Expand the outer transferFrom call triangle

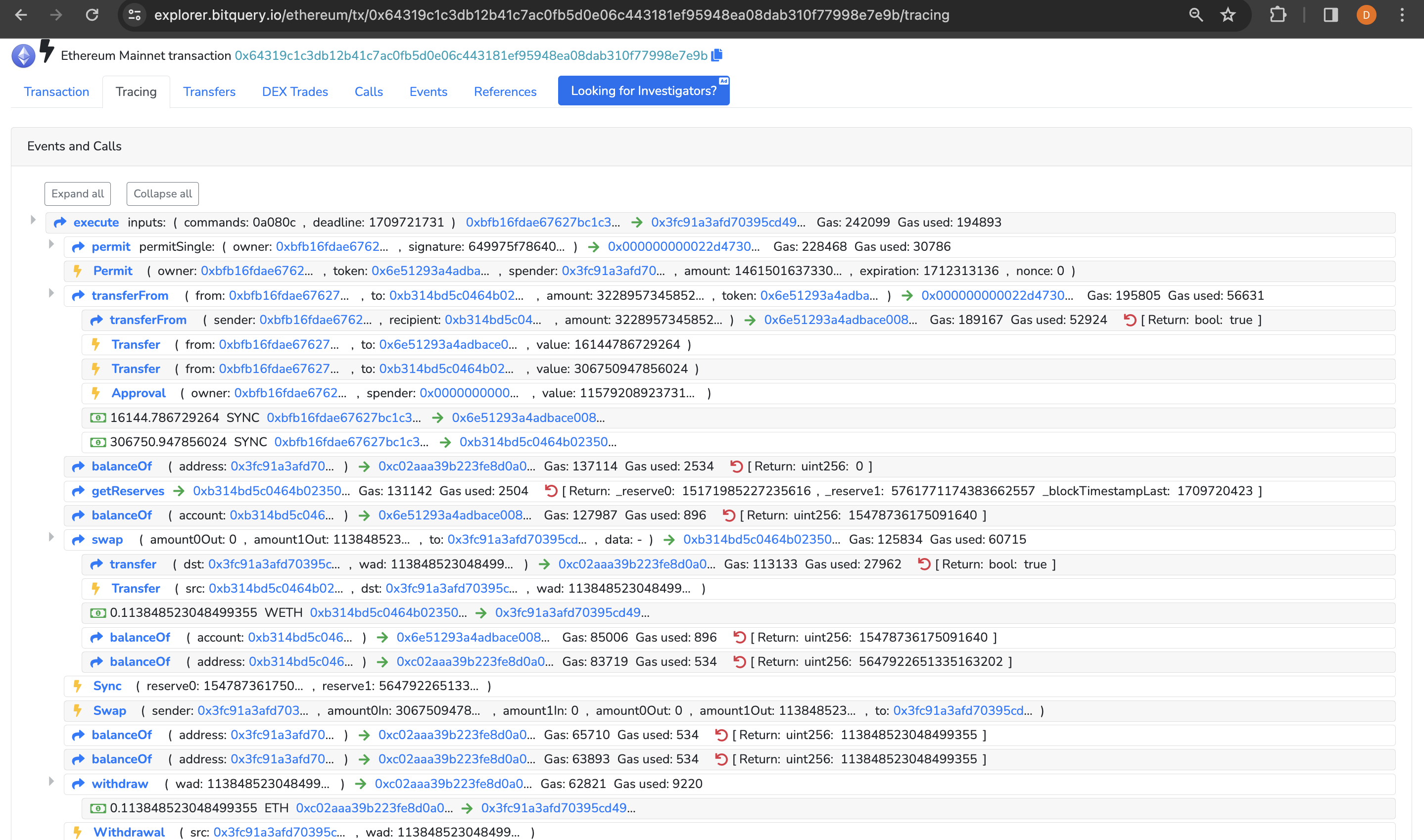(x=51, y=293)
